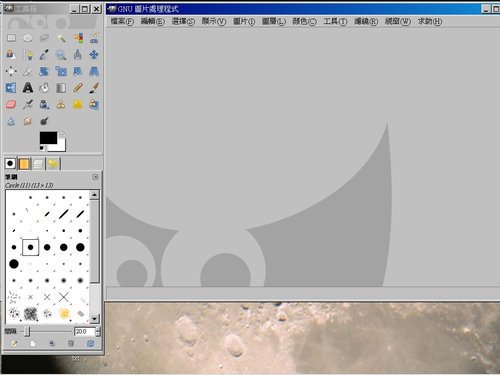Open the 顏色(C) Colors menu
Image resolution: width=500 pixels, height=375 pixels.
(304, 22)
